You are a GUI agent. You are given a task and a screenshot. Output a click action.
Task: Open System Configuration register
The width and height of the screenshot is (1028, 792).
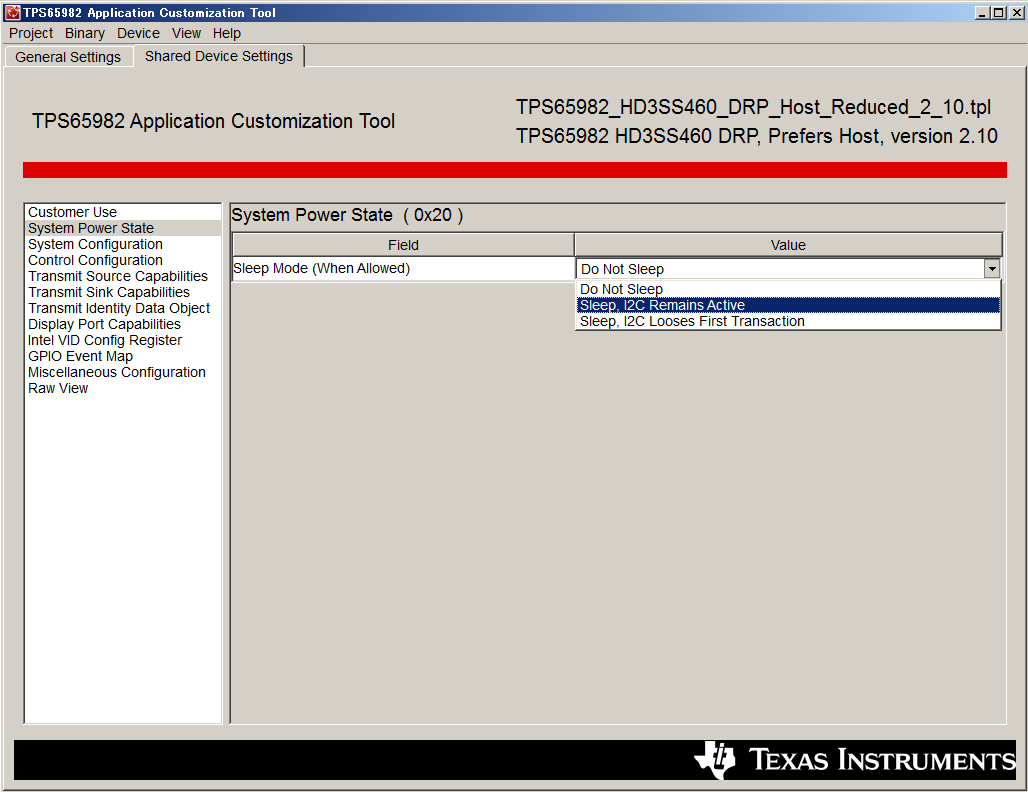point(123,245)
